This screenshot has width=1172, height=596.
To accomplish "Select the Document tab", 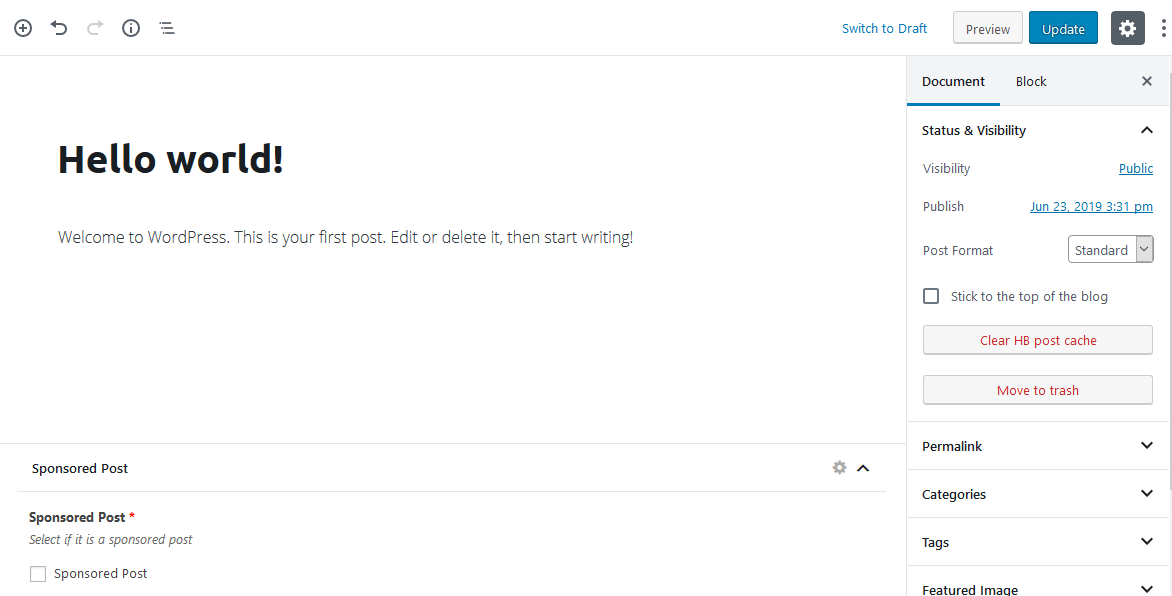I will pos(953,82).
